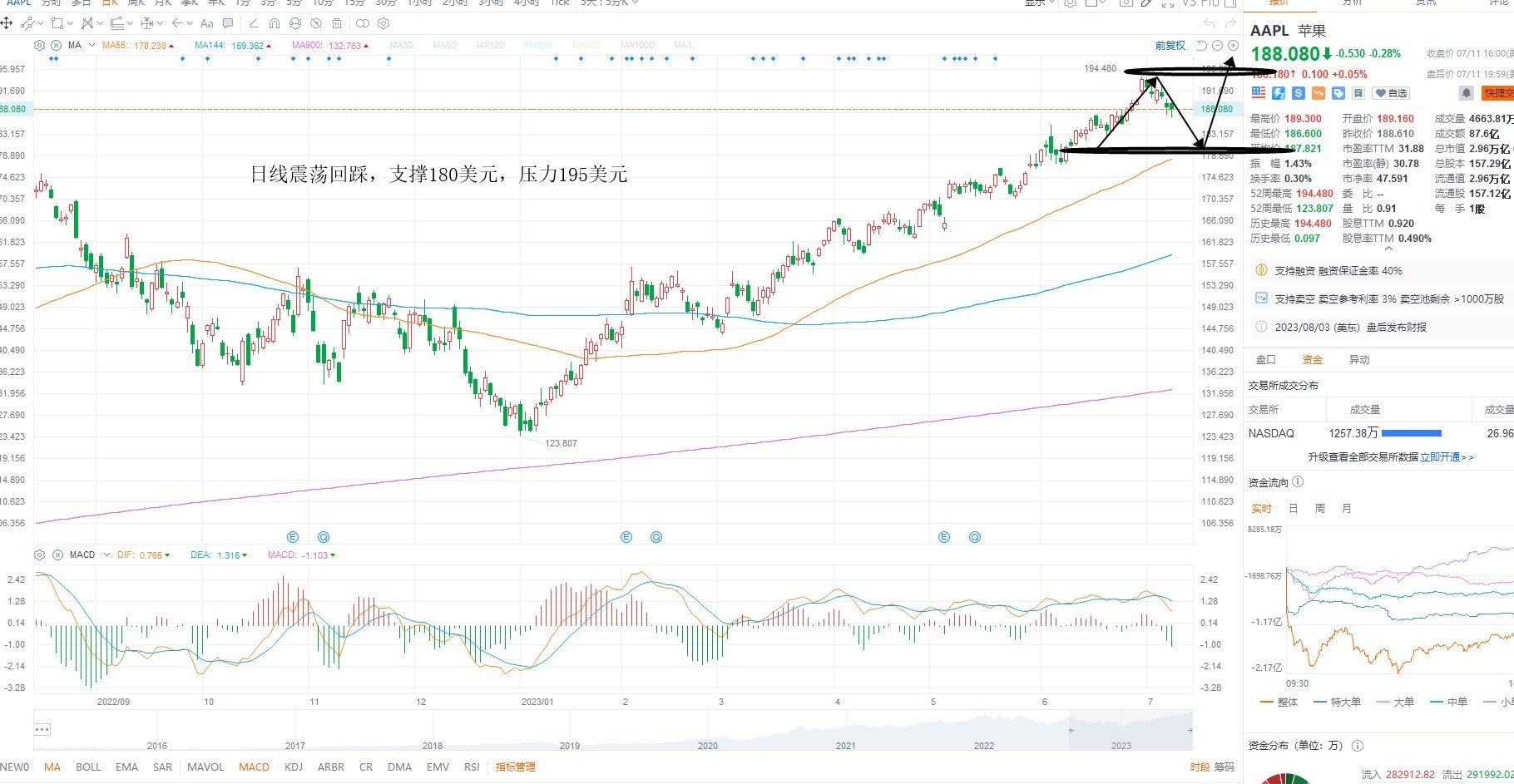Expand the MACD indicator dropdown
This screenshot has height=784, width=1514.
[106, 555]
